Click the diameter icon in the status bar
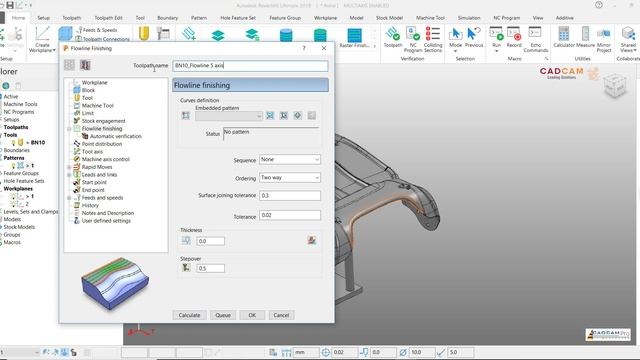Image resolution: width=640 pixels, height=360 pixels. pos(403,352)
